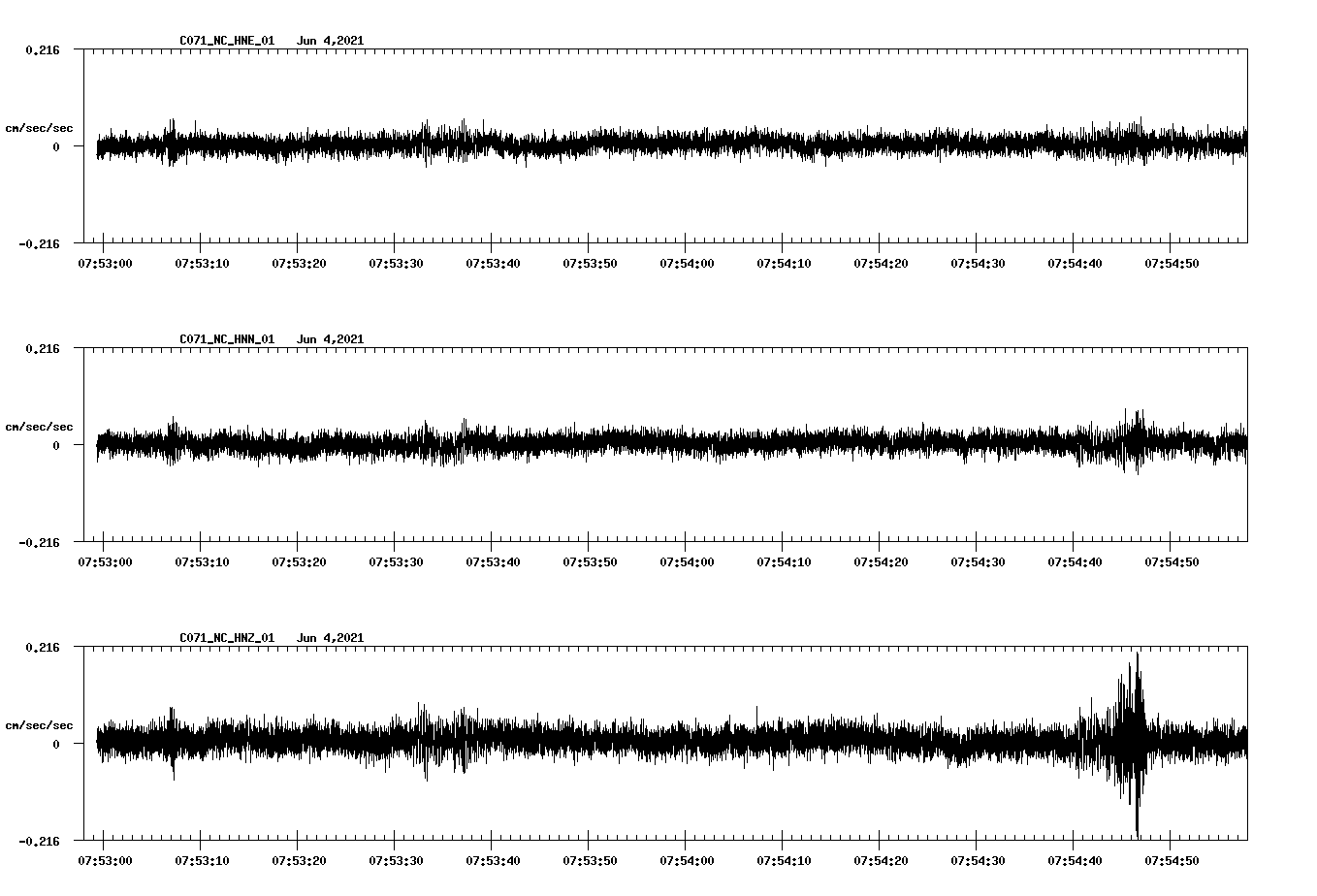Image resolution: width=1317 pixels, height=896 pixels.
Task: Click the C071_NC_HNN_01 channel title
Action: [227, 339]
